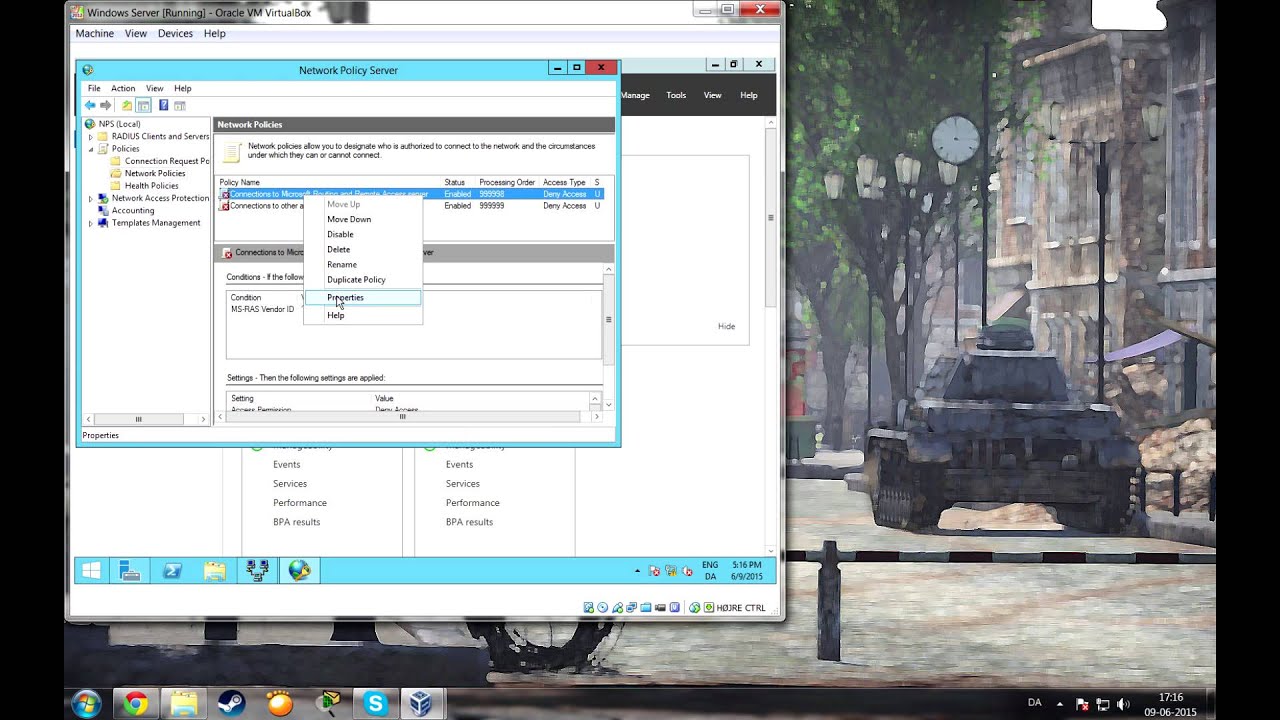The width and height of the screenshot is (1280, 720).
Task: Open the Tools menu in Server Manager
Action: click(676, 95)
